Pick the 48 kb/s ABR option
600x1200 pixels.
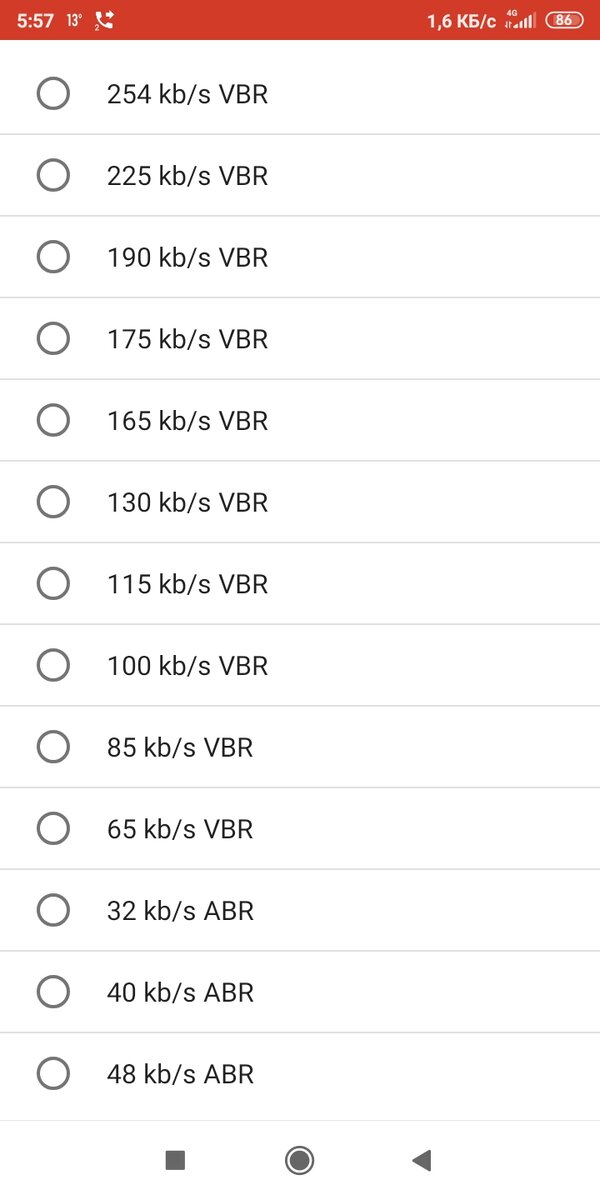[x=53, y=1074]
